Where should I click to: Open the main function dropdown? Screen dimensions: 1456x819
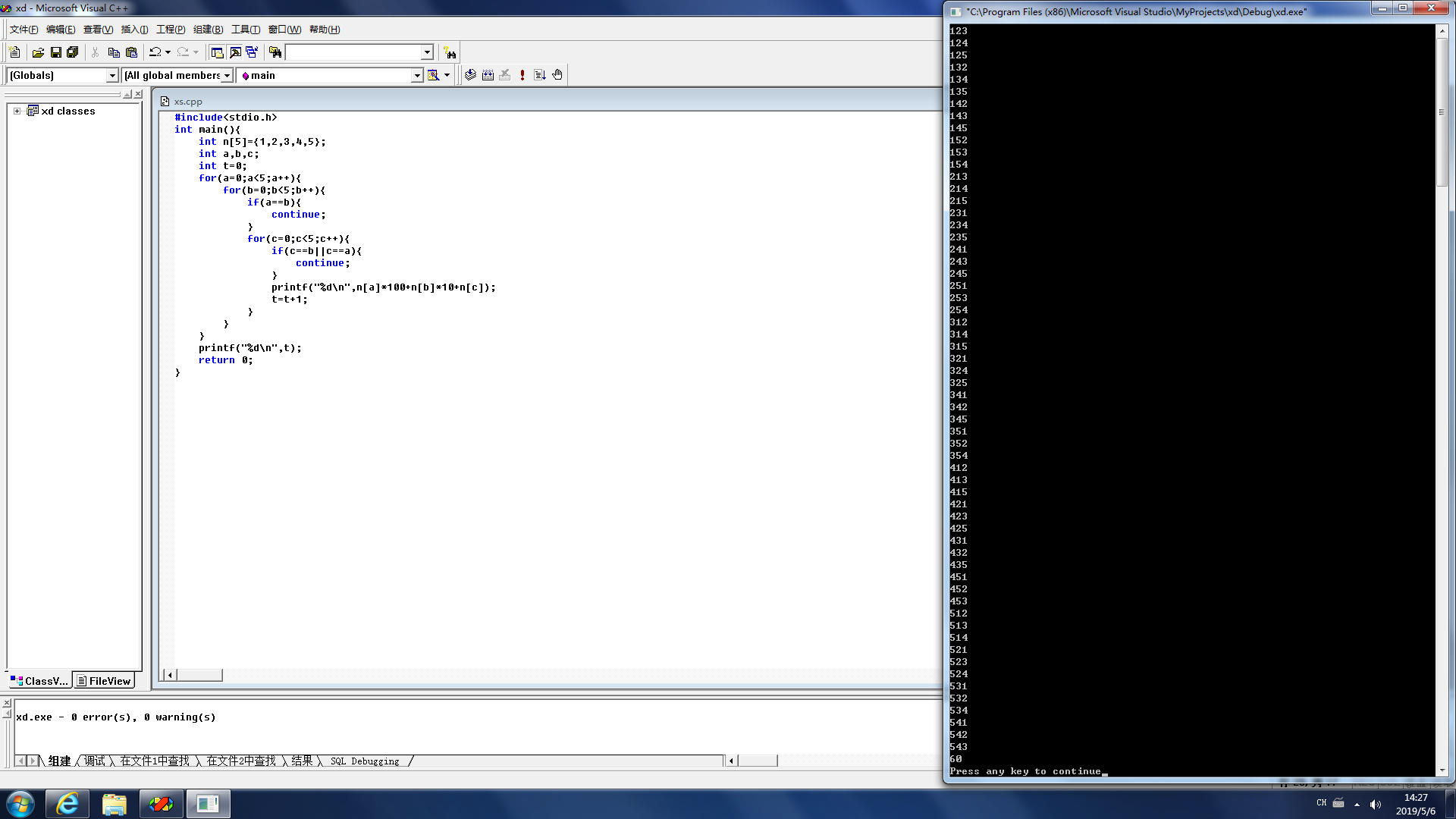[416, 75]
